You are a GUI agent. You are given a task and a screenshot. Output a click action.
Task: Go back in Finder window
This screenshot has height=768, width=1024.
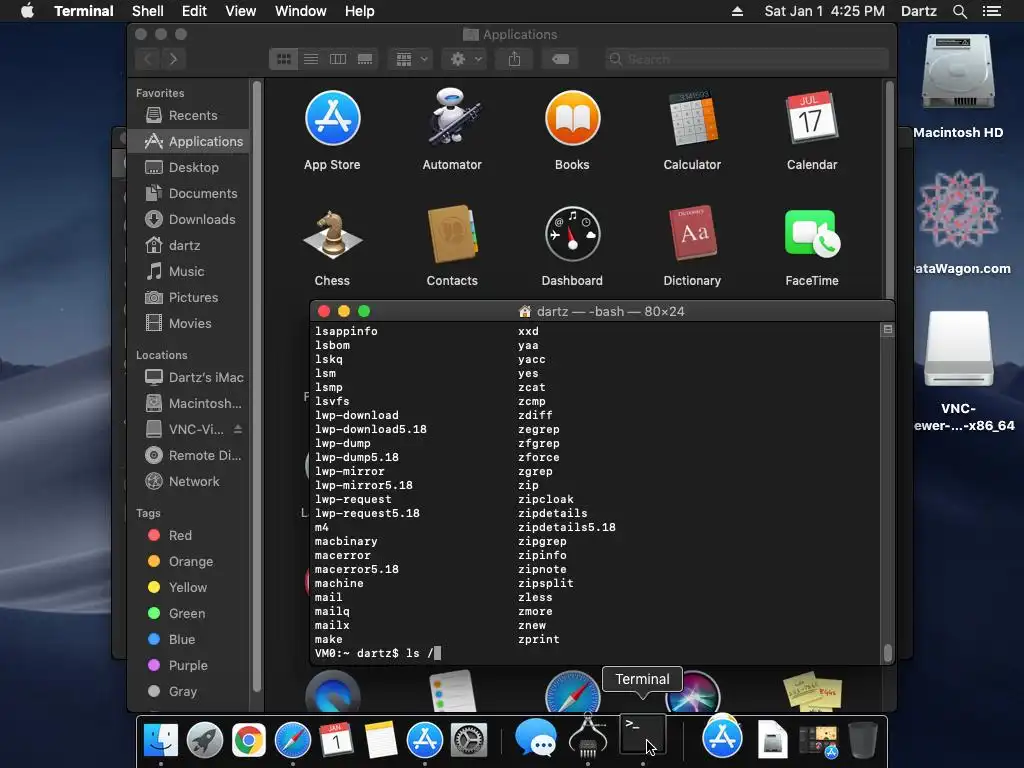tap(148, 59)
